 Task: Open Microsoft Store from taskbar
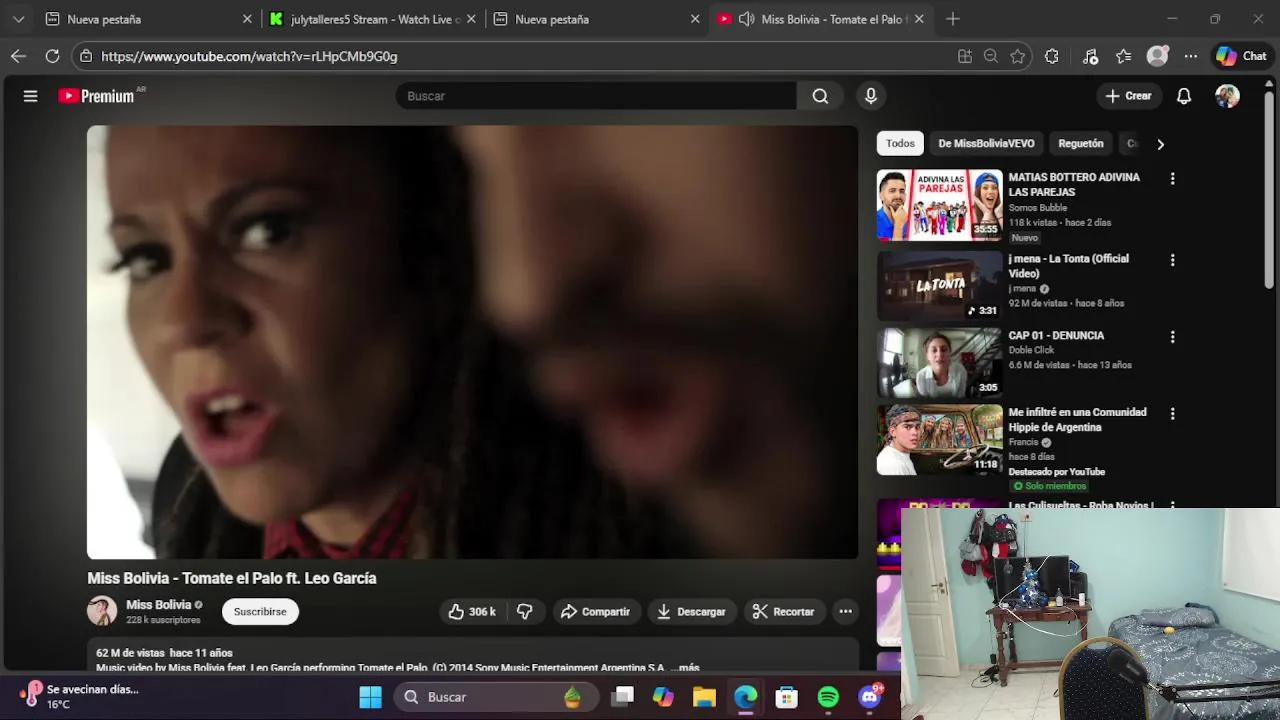(x=787, y=697)
